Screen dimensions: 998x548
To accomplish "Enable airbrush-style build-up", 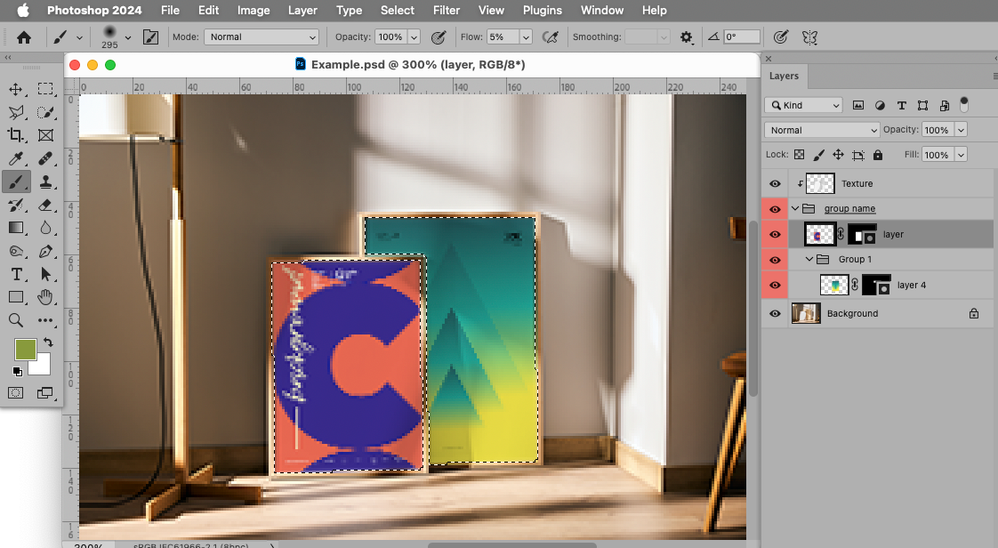I will click(x=550, y=38).
